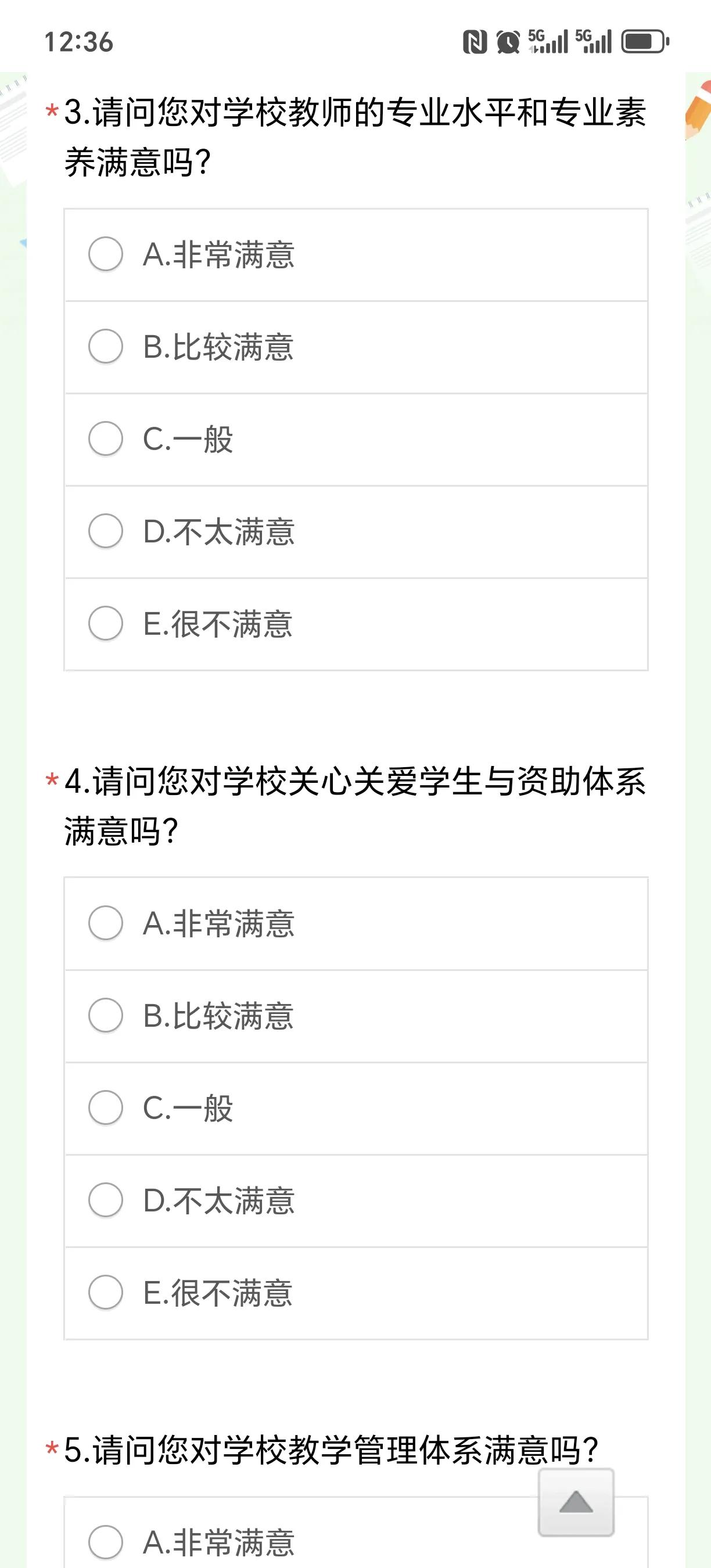Tap the scroll-to-top arrow button
Screen dimensions: 711x1568
point(576,1502)
